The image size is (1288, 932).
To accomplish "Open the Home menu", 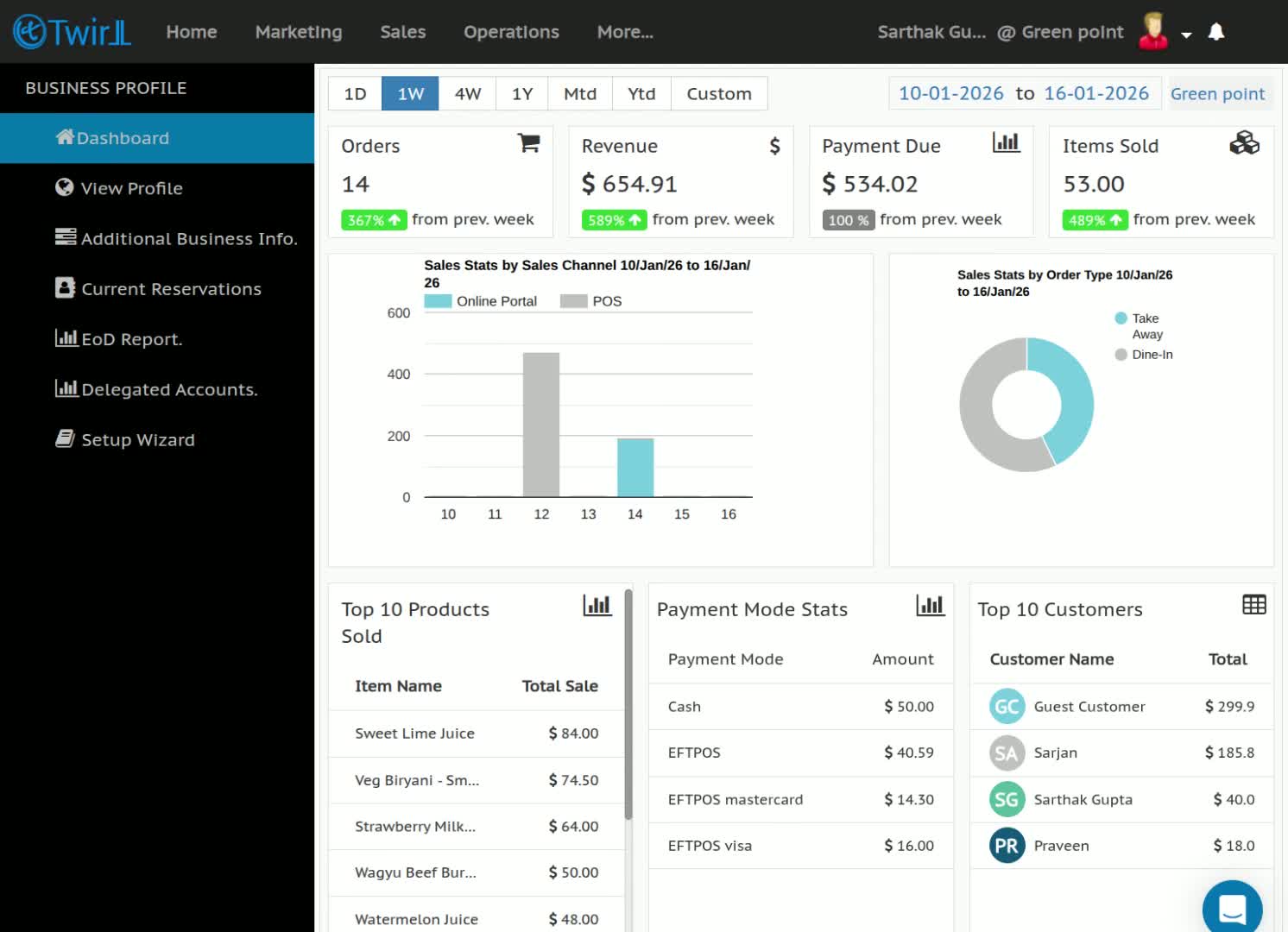I will [192, 32].
